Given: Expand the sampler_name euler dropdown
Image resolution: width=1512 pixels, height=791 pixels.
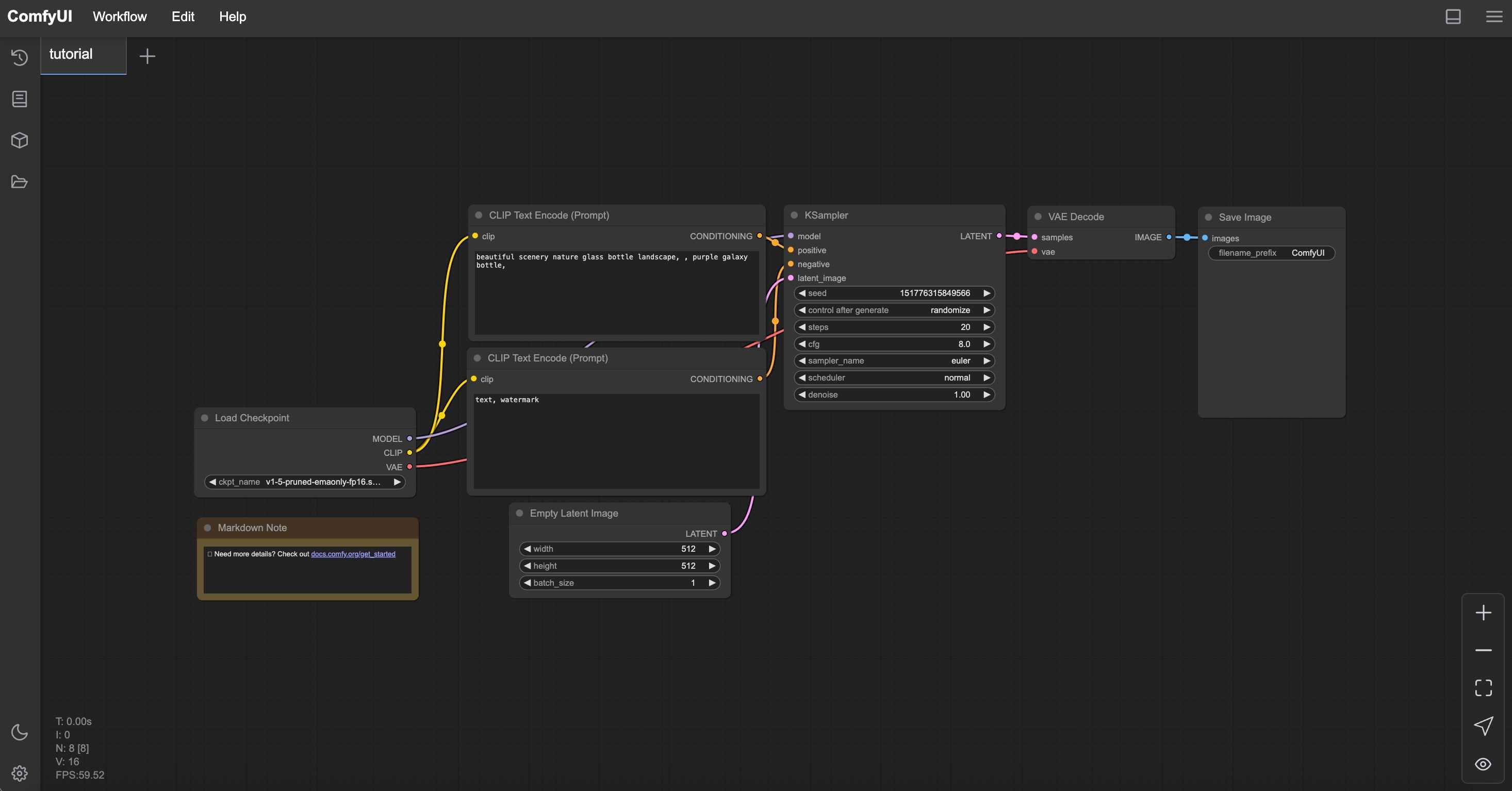Looking at the screenshot, I should [895, 360].
